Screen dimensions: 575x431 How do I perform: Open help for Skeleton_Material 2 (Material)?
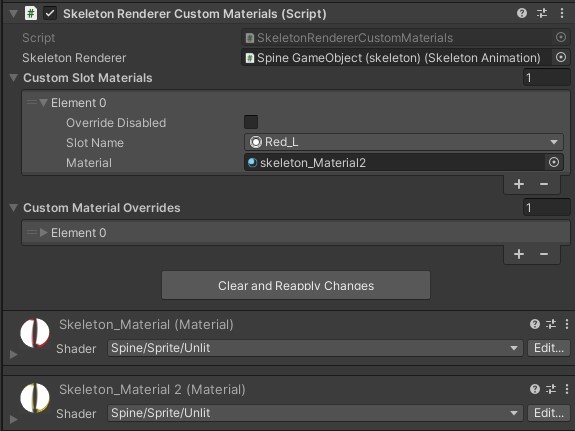coord(535,389)
